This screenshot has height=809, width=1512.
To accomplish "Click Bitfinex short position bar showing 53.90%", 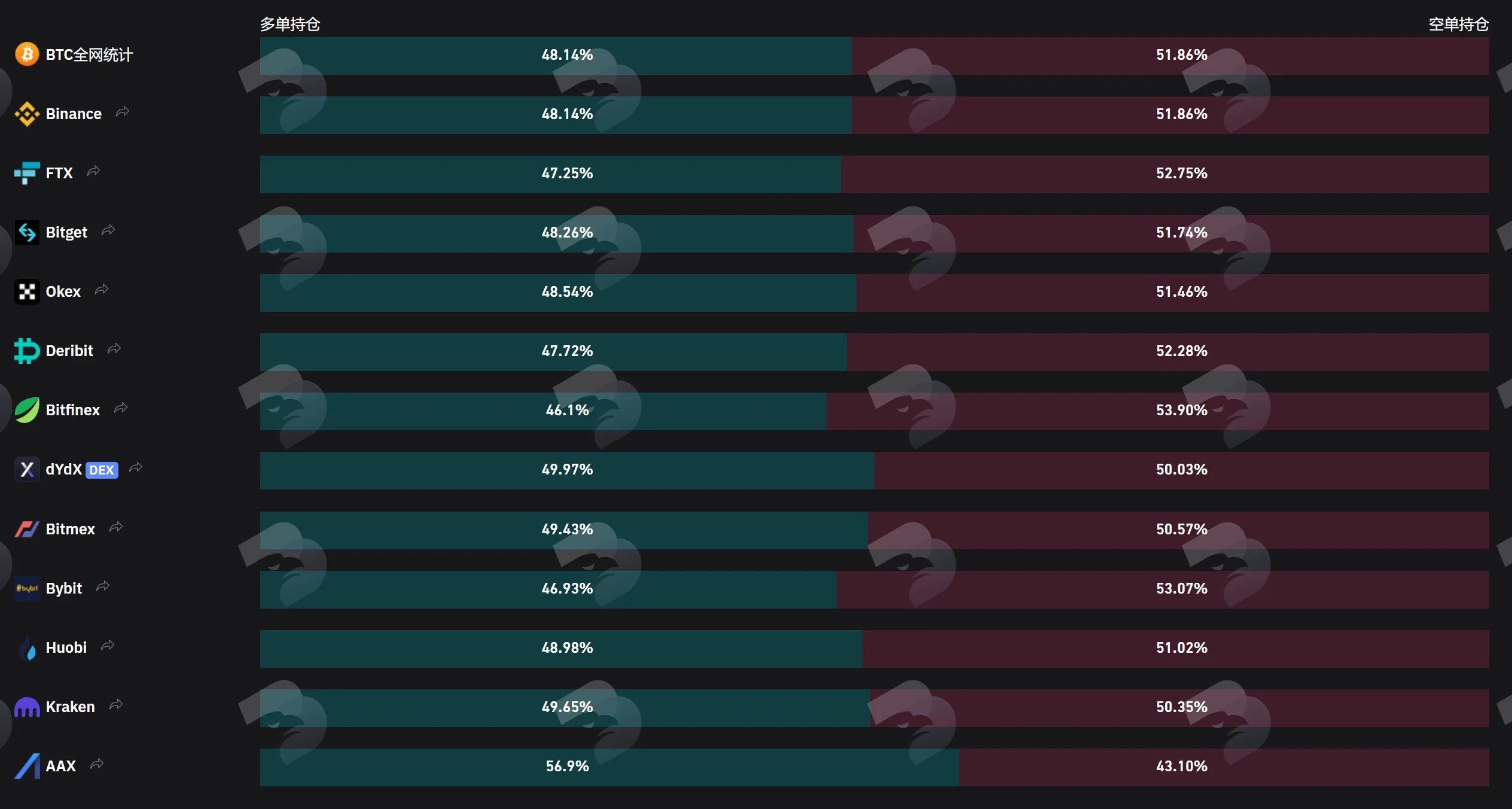I will (x=1158, y=411).
